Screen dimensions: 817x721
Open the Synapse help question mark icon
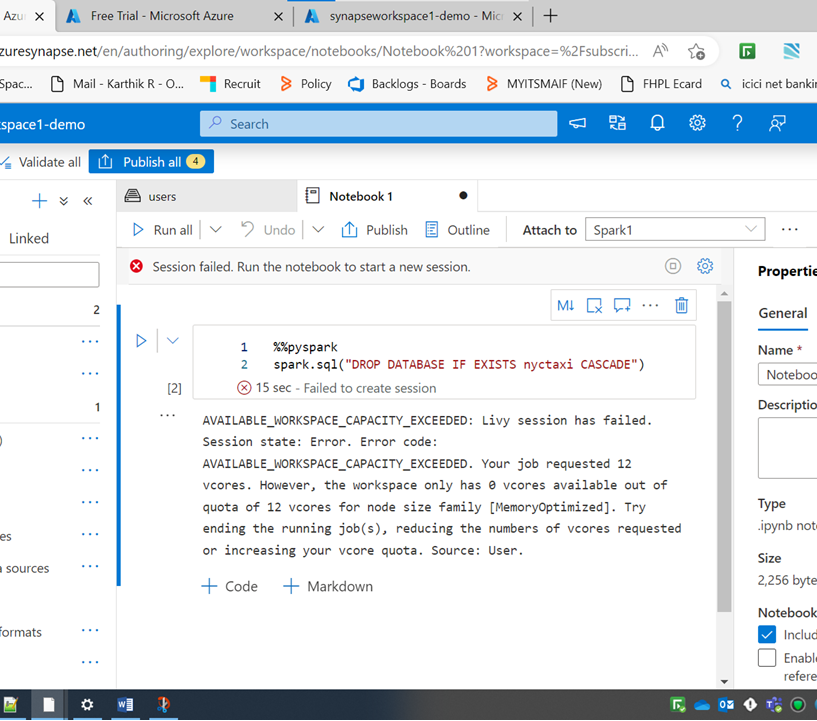click(x=737, y=122)
